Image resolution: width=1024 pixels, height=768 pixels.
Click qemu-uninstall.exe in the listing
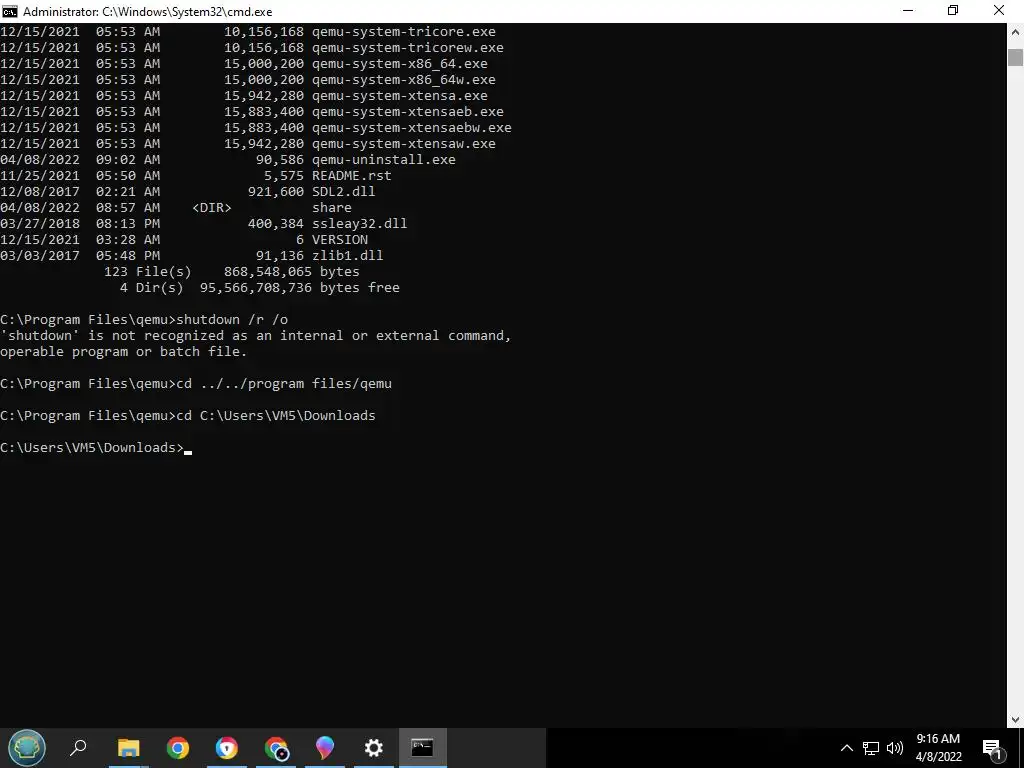tap(384, 159)
